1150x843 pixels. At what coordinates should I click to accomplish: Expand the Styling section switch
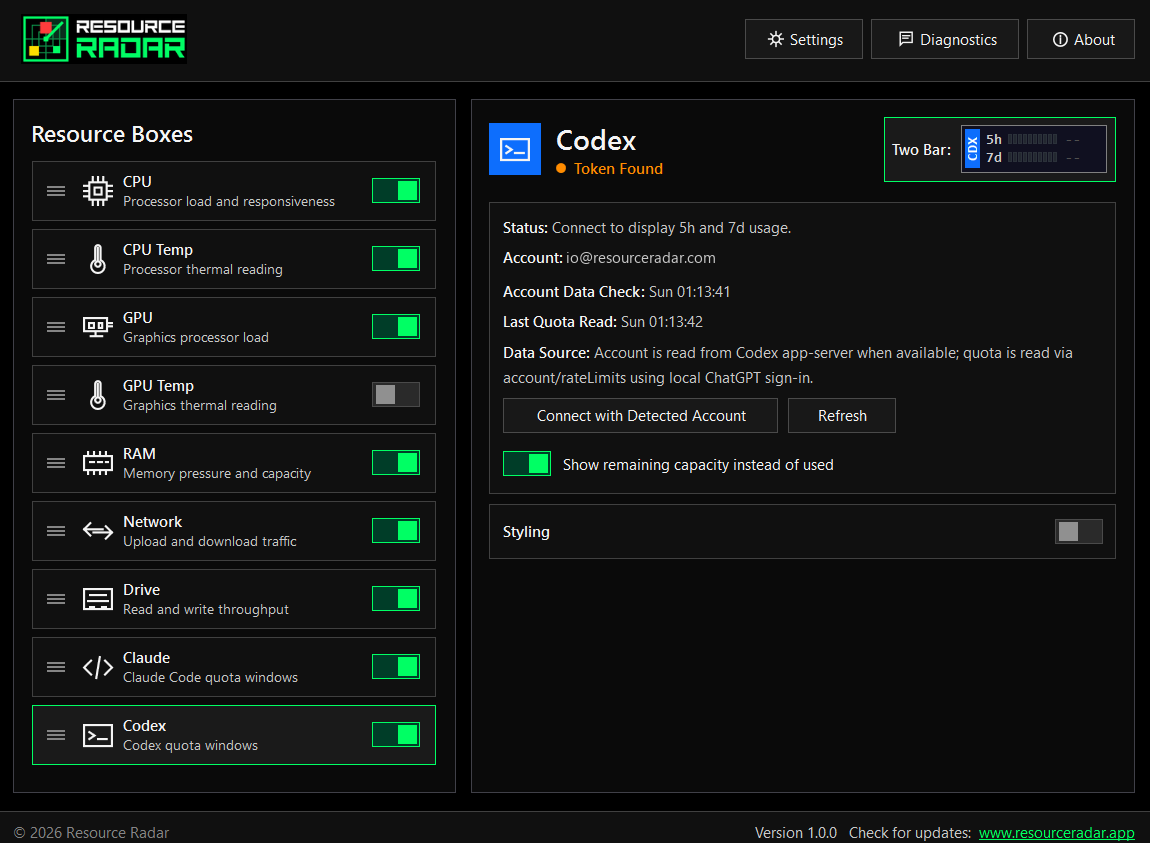1079,532
